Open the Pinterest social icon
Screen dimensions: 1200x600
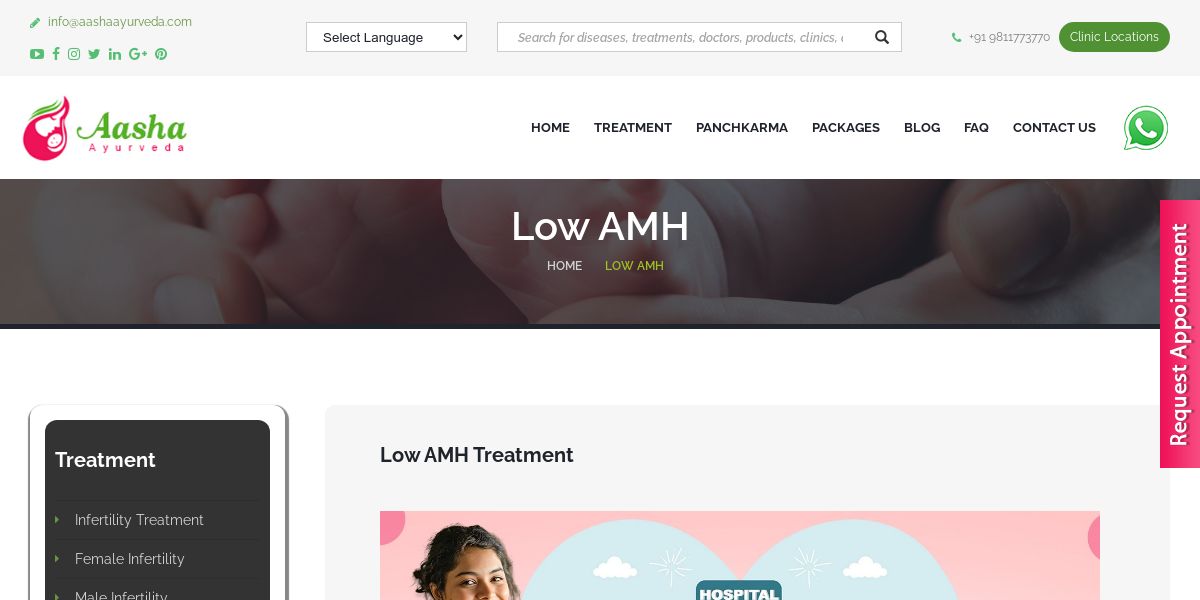pyautogui.click(x=161, y=54)
